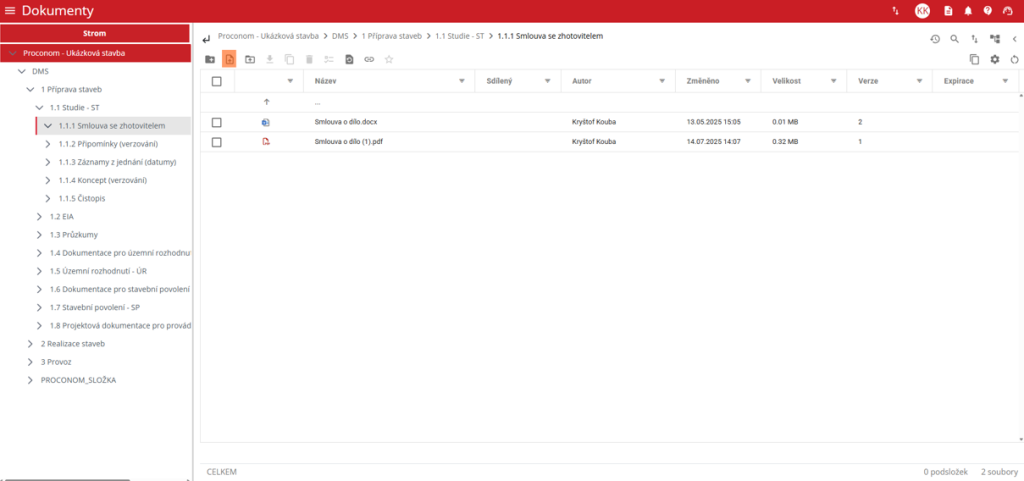The image size is (1024, 481).
Task: Open notifications bell in the header
Action: click(x=968, y=11)
